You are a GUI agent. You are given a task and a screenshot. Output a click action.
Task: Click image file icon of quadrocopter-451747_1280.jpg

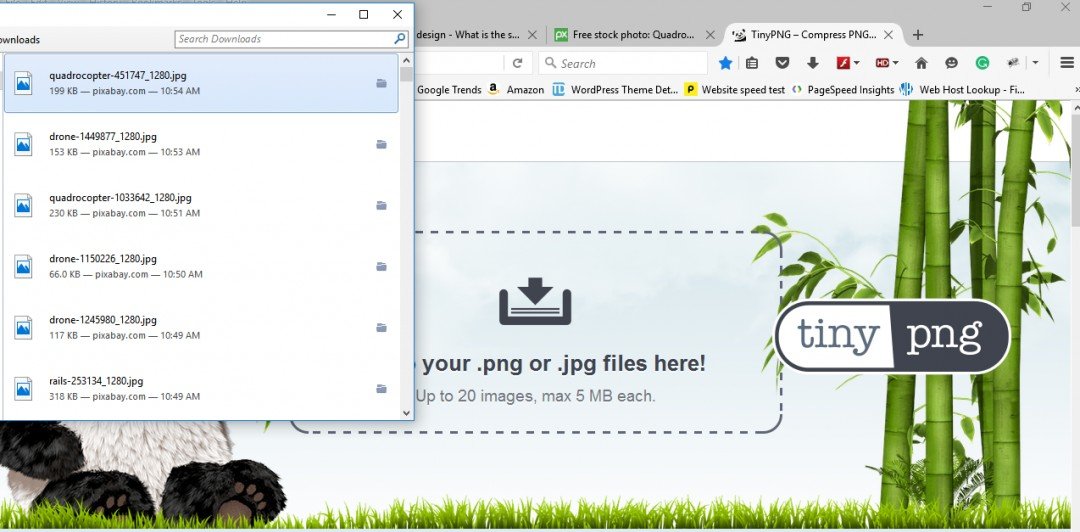click(23, 83)
